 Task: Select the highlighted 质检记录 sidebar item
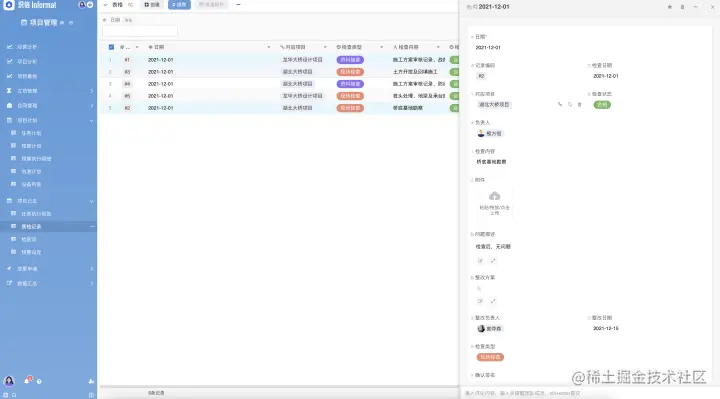pos(48,226)
